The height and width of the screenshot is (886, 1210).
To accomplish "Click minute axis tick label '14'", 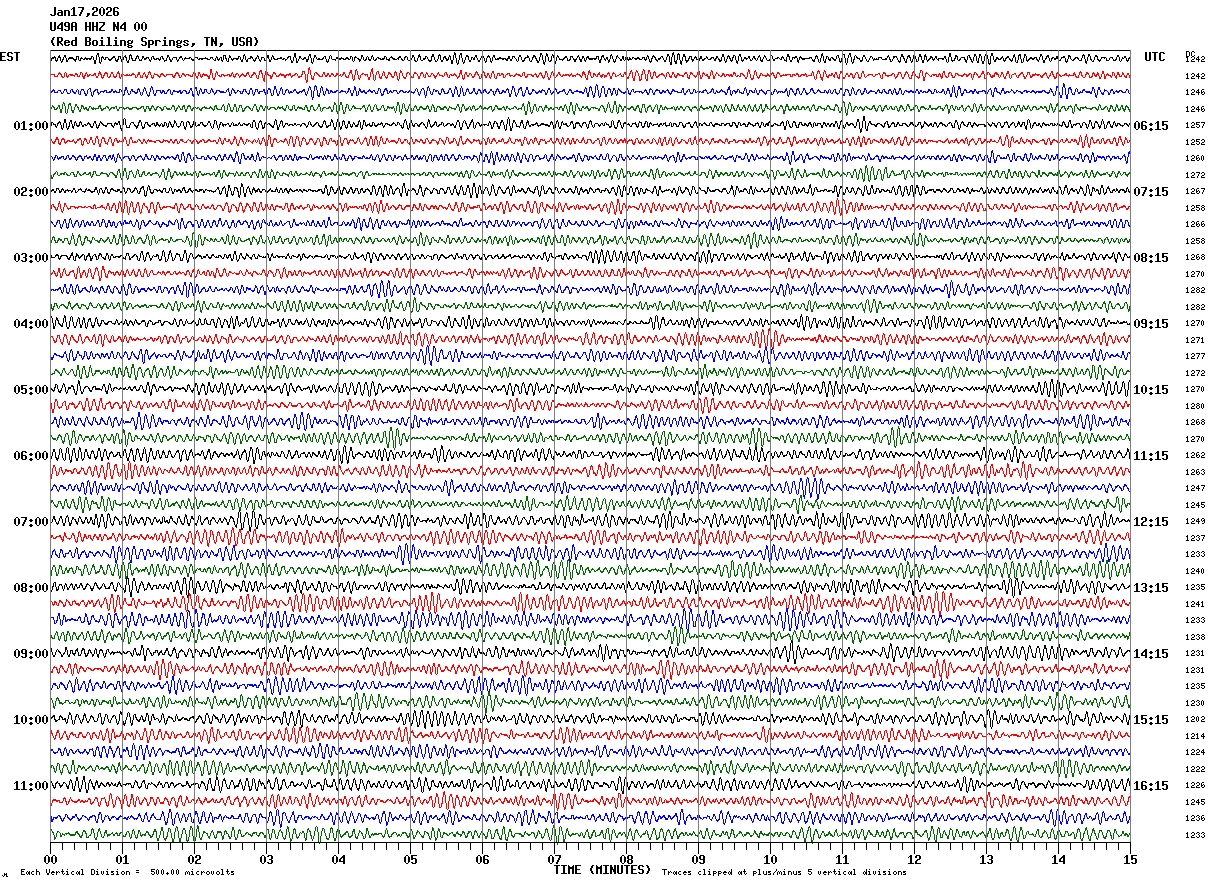I will [1058, 859].
